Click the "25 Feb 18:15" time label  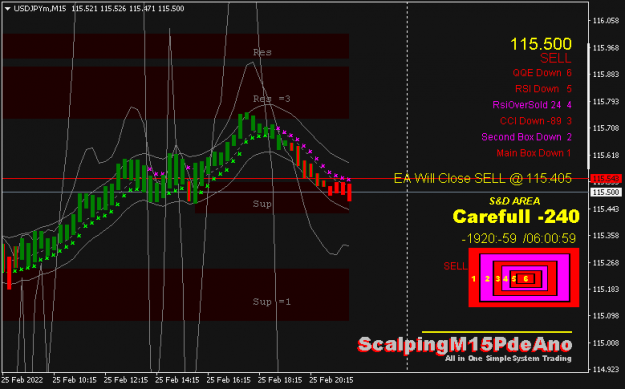tap(280, 380)
